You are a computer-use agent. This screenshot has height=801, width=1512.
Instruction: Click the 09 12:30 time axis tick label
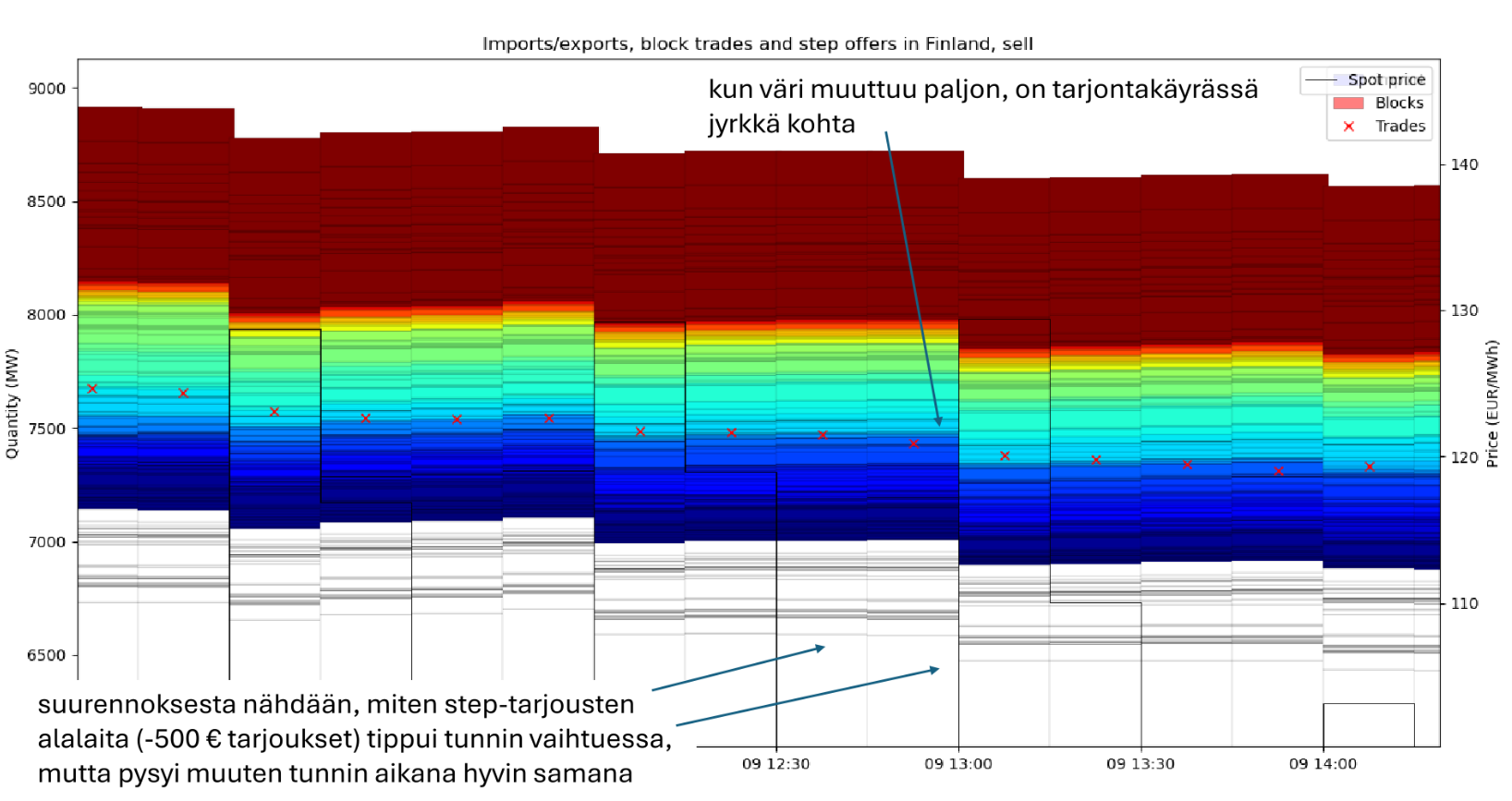(775, 764)
